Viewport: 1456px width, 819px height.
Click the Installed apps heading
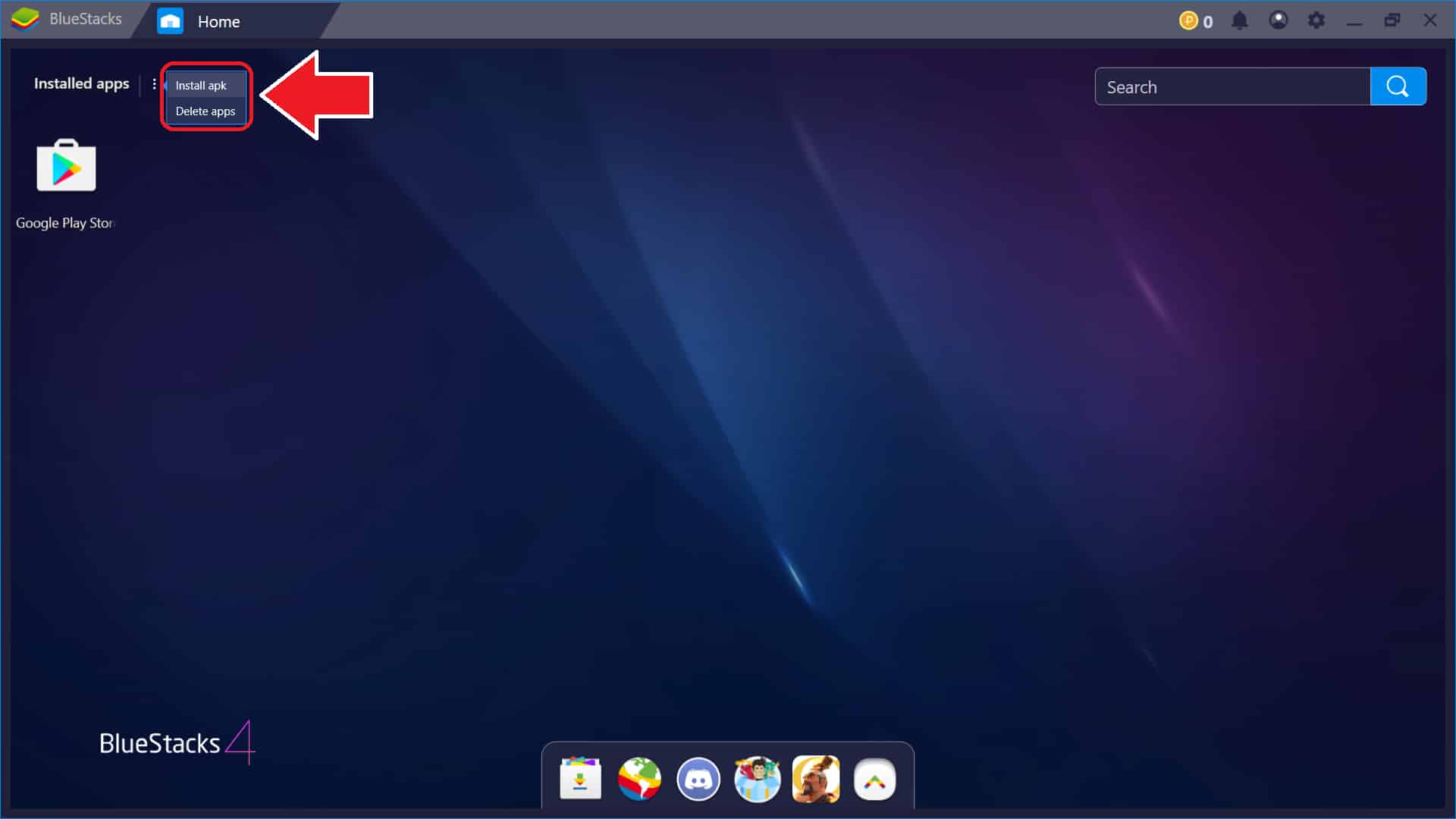82,83
